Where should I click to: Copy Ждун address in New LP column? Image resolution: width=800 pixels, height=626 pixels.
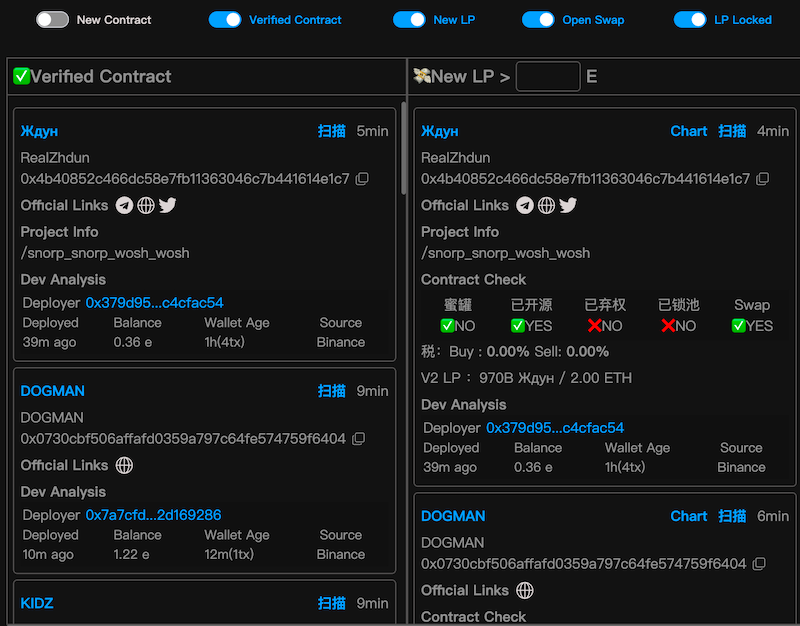[763, 179]
